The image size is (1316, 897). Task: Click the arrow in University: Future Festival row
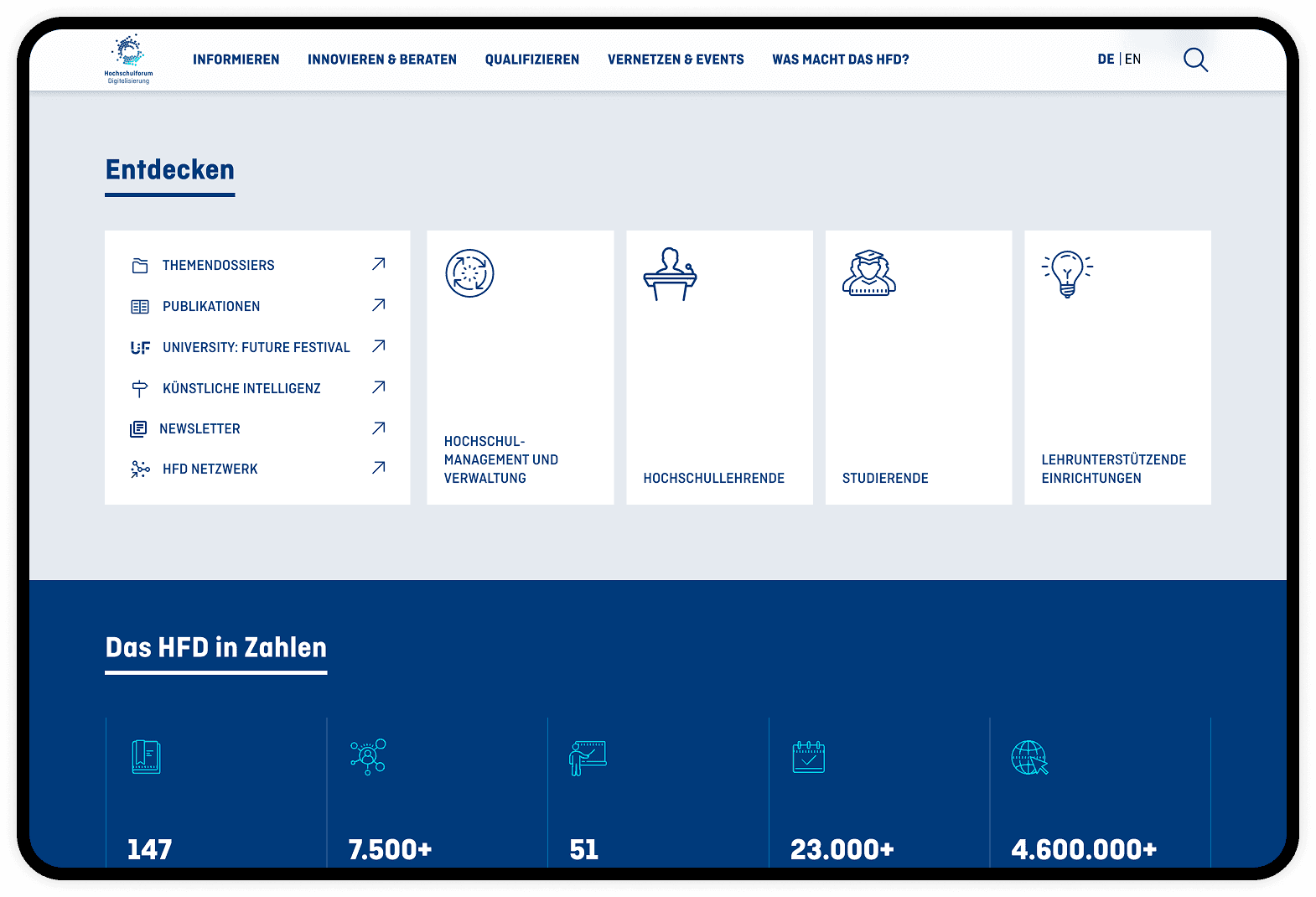coord(379,346)
